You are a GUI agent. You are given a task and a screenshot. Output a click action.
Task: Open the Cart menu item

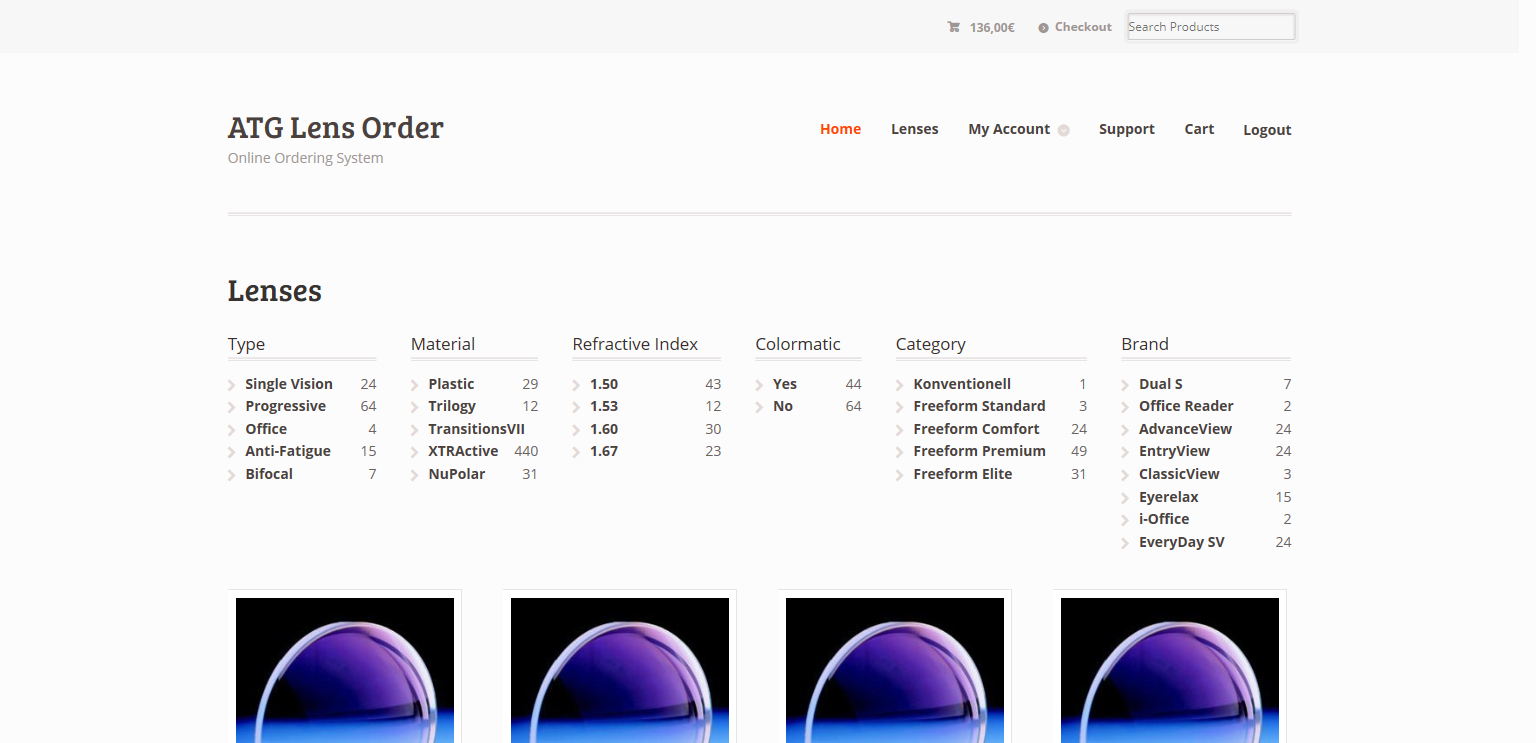coord(1199,129)
